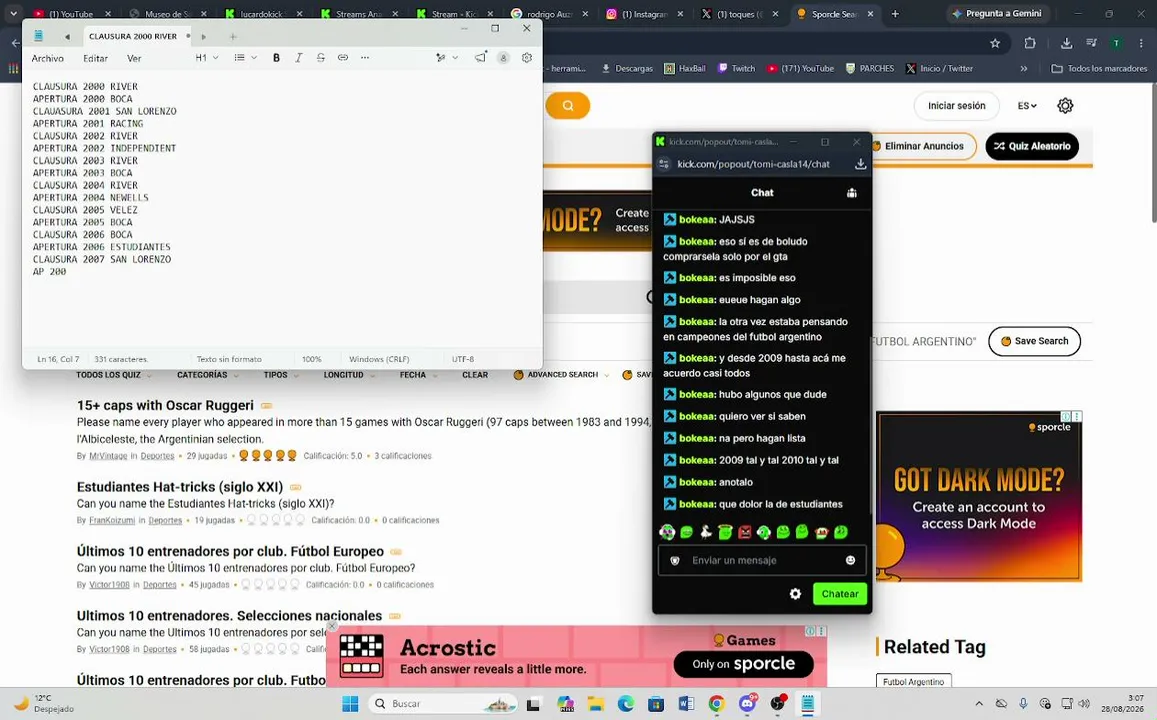Expand the TODOS LOS QUIZ filter

click(x=114, y=375)
